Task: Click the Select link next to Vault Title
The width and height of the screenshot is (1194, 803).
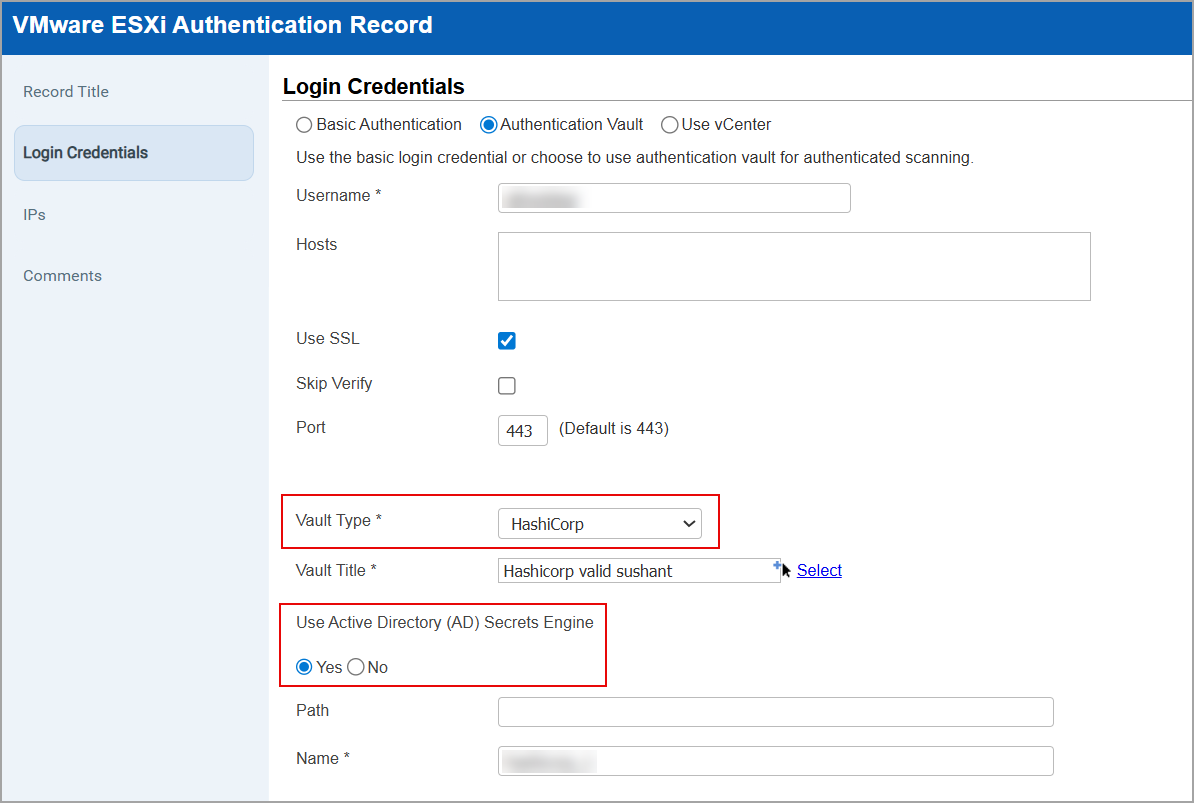Action: tap(819, 570)
